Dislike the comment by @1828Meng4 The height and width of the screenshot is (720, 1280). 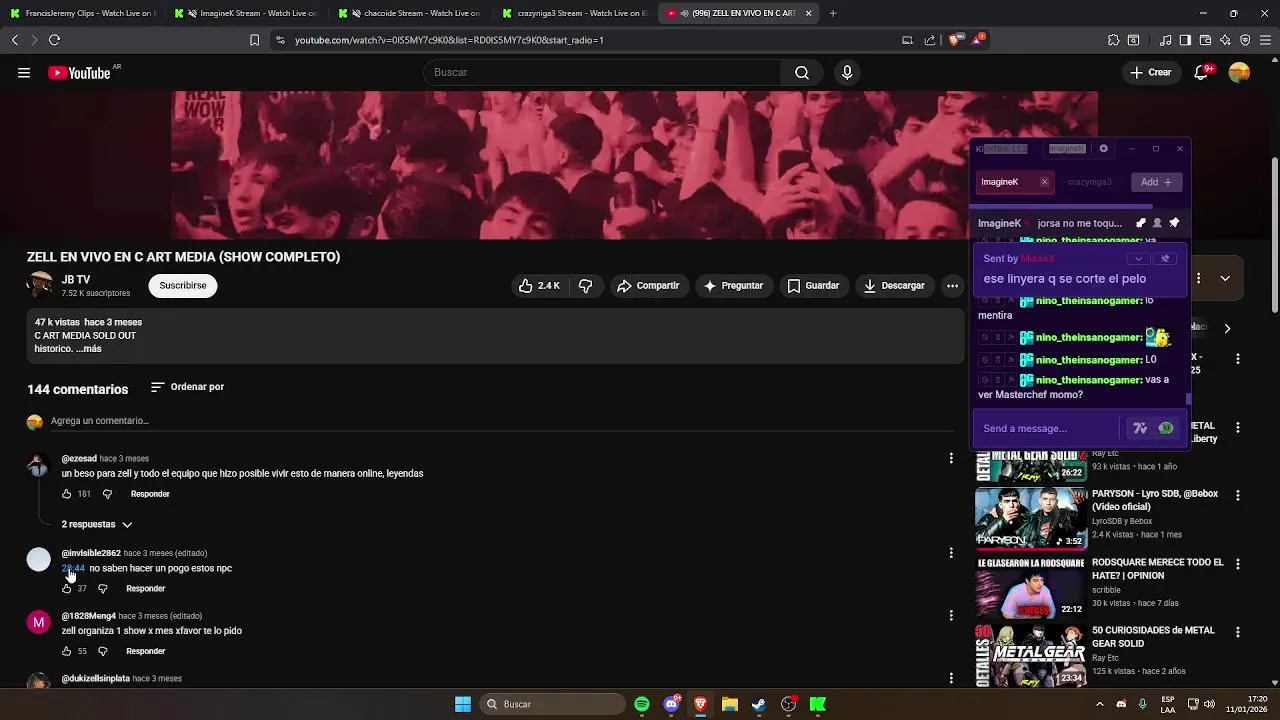pos(102,652)
